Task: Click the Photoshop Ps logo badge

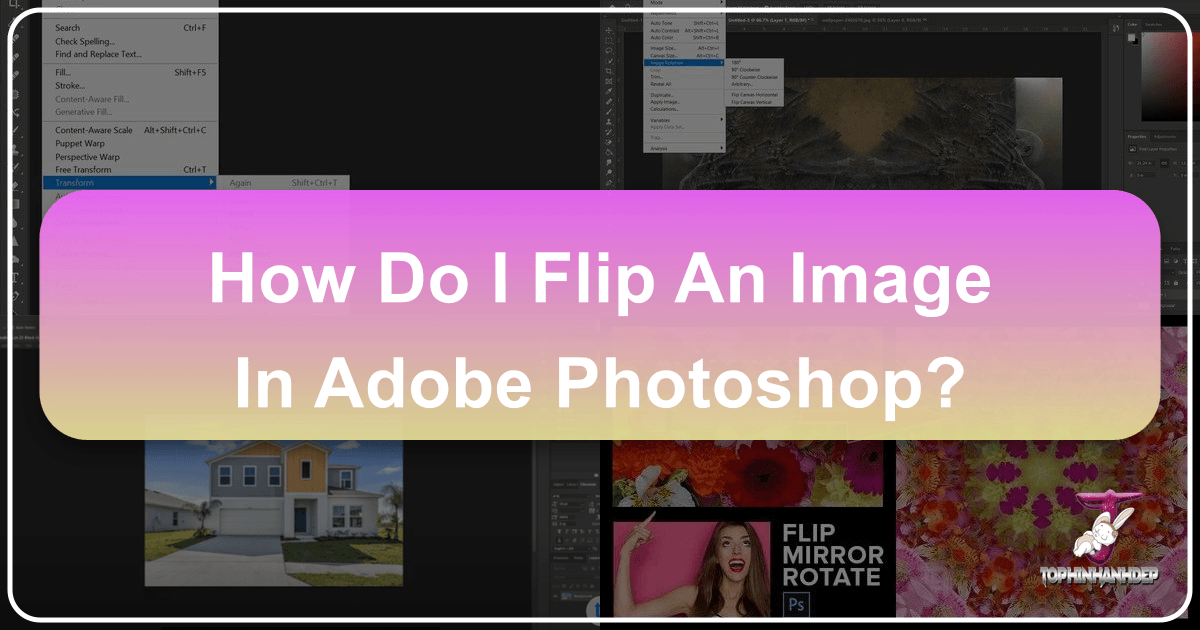Action: tap(798, 606)
